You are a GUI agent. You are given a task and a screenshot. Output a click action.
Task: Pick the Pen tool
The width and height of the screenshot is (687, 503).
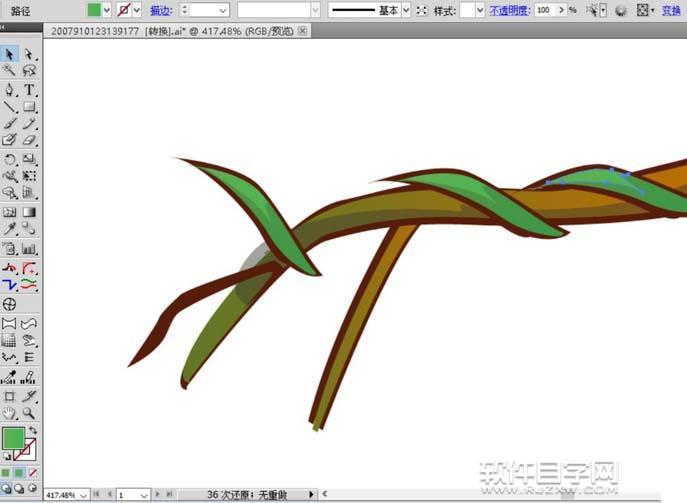pos(9,90)
